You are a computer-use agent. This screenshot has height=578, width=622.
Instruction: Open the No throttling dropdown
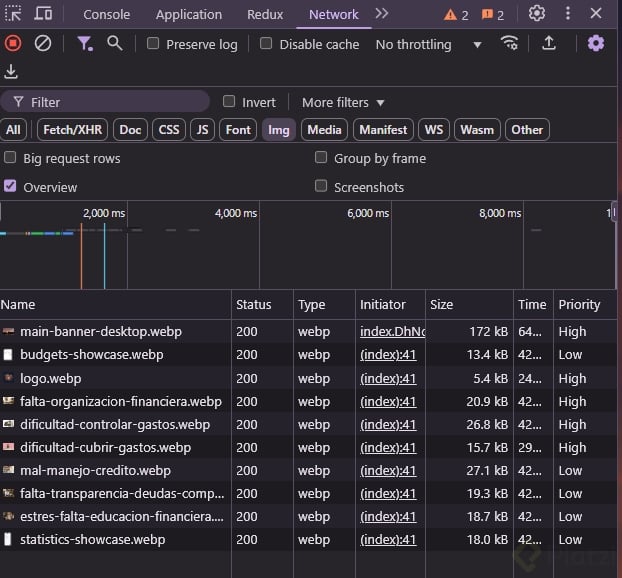click(428, 44)
